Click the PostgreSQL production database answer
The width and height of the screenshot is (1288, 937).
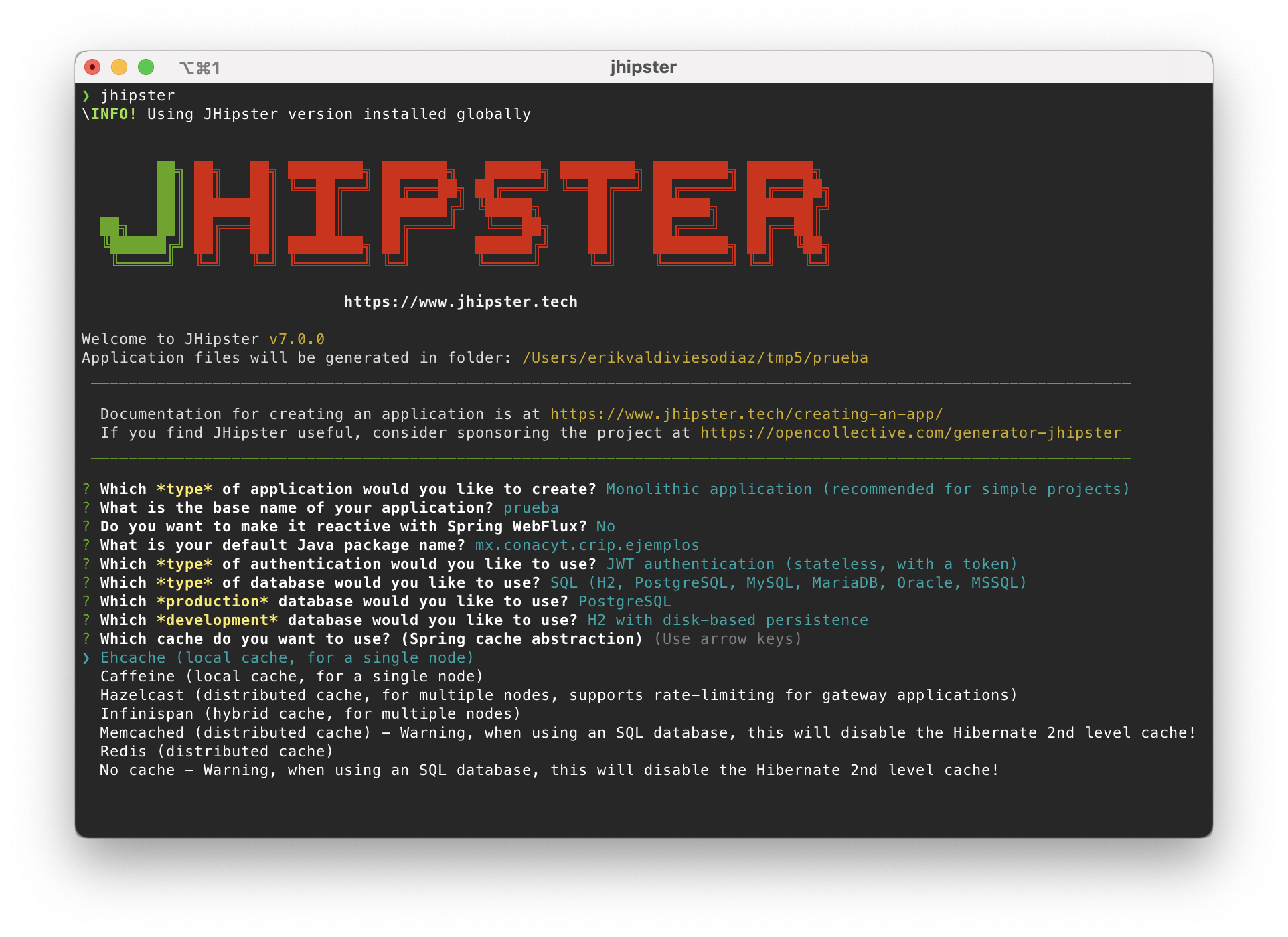coord(625,602)
